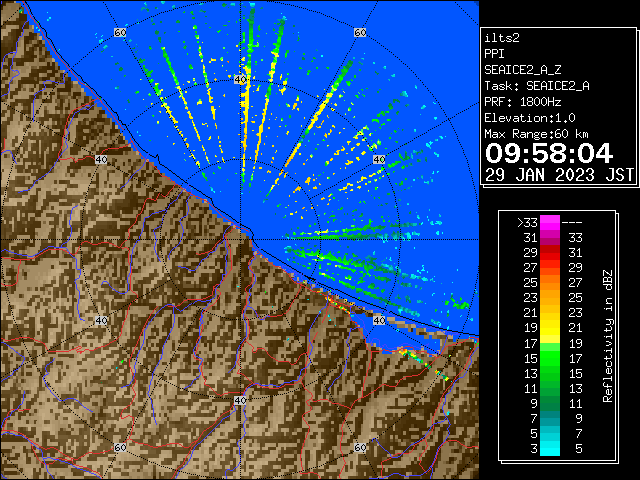Click the dark green band for 9–11 dBZ

tap(550, 403)
